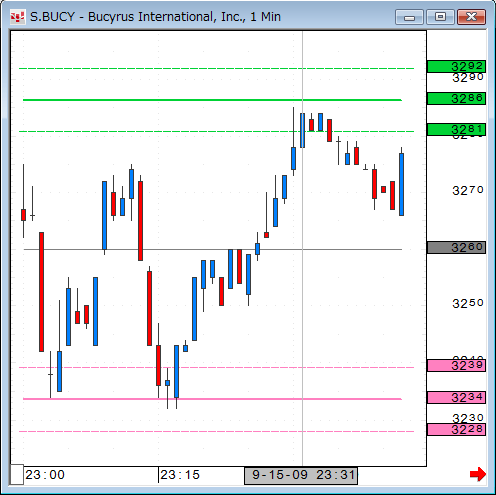Minimize the S.BUCY chart window
Screen dimensions: 496x495
[x=409, y=17]
